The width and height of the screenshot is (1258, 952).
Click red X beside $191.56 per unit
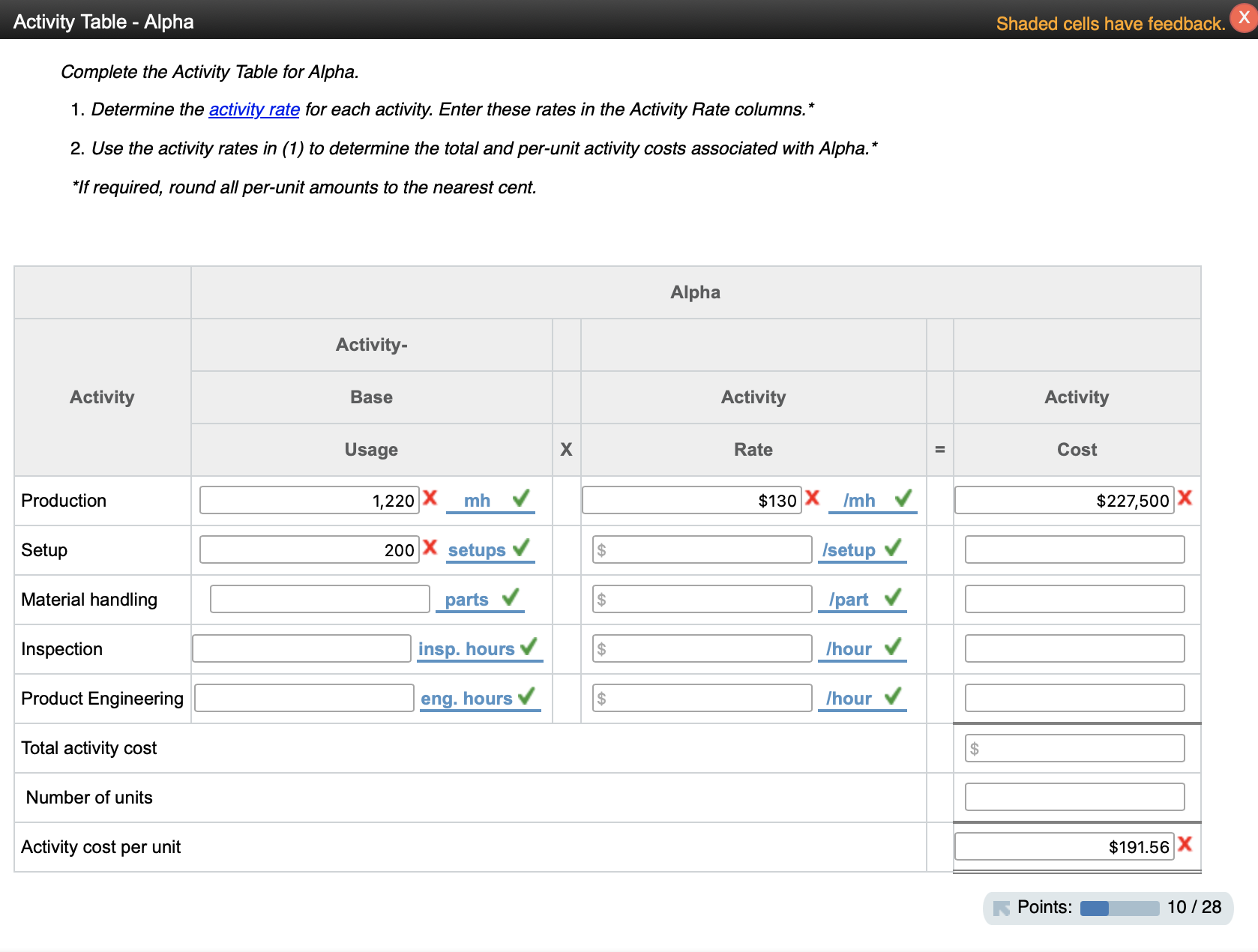coord(1185,844)
